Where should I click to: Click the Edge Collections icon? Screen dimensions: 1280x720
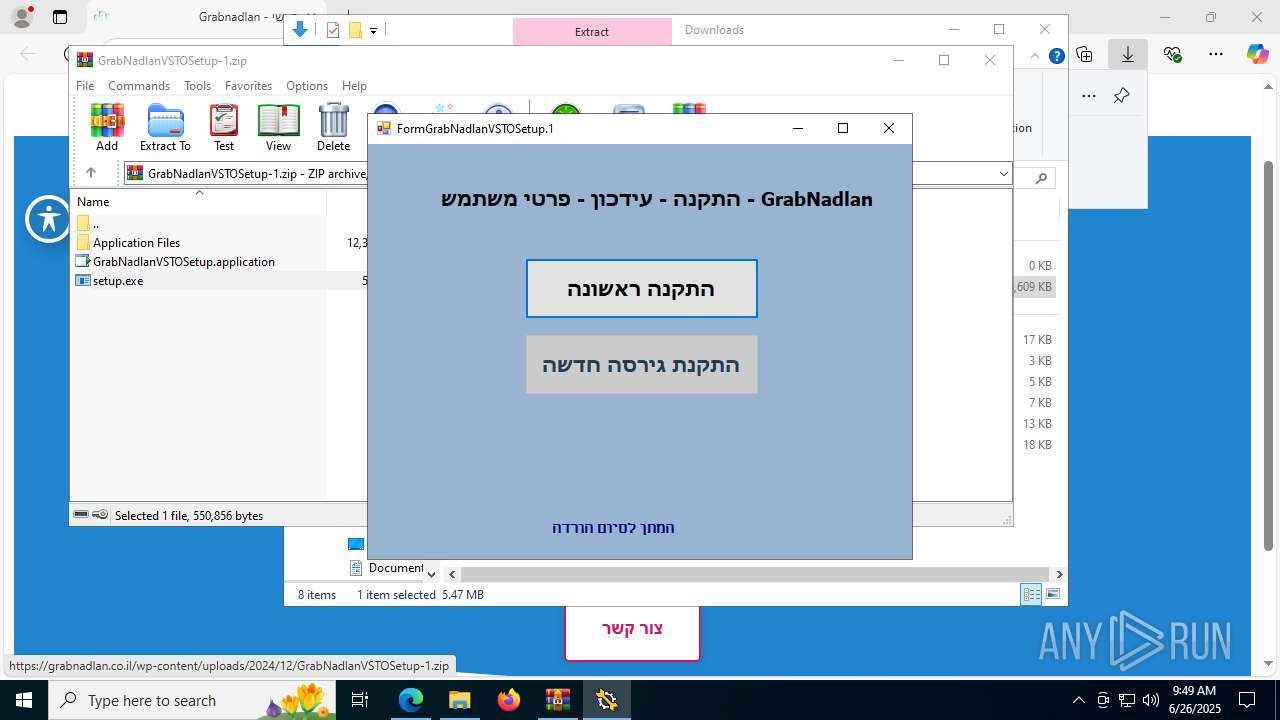[x=1084, y=55]
